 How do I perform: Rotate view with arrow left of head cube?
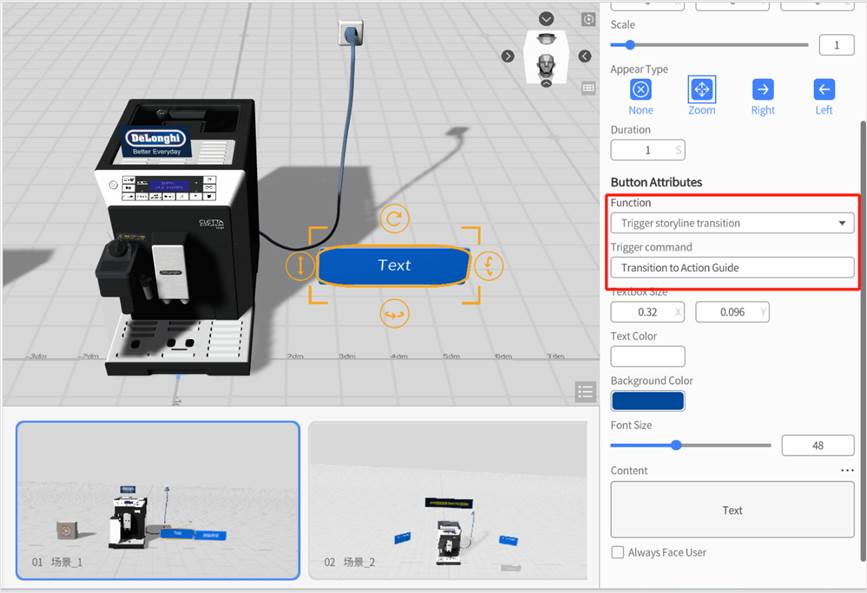point(508,56)
